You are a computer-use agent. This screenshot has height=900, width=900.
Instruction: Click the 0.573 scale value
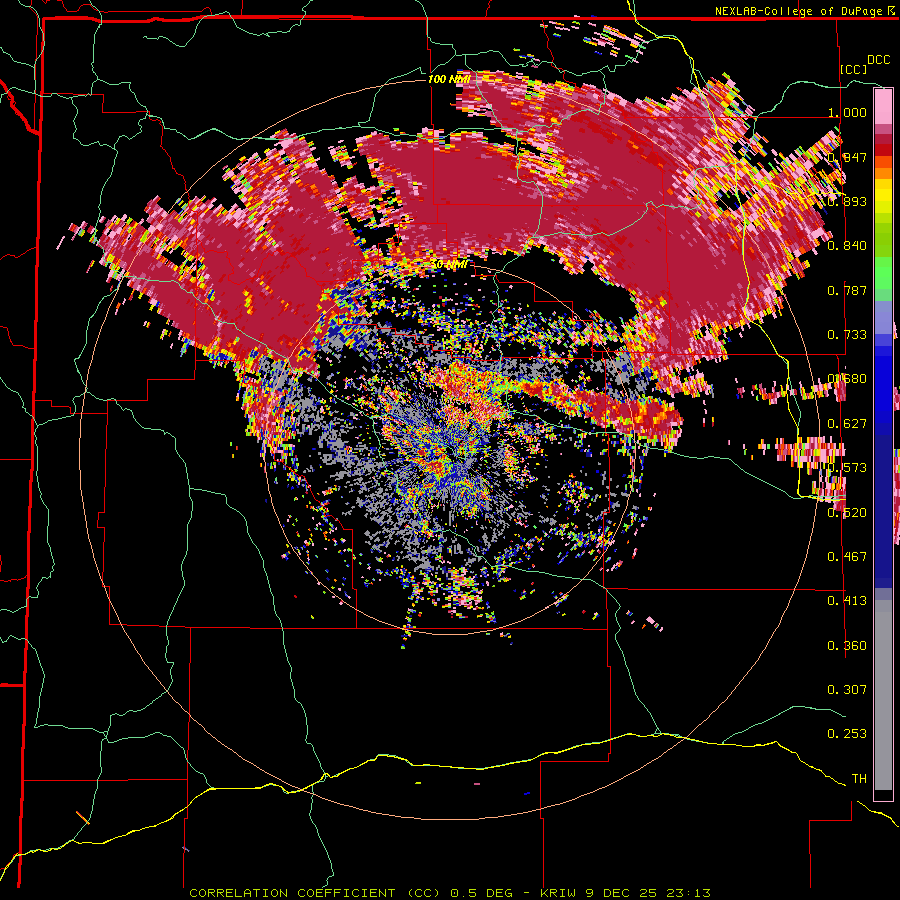point(847,468)
